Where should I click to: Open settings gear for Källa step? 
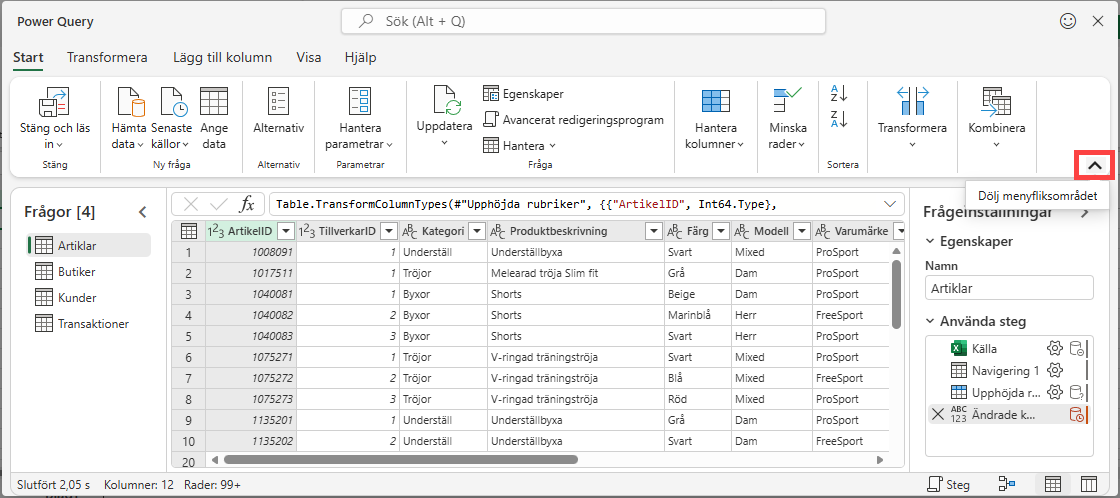[1054, 349]
